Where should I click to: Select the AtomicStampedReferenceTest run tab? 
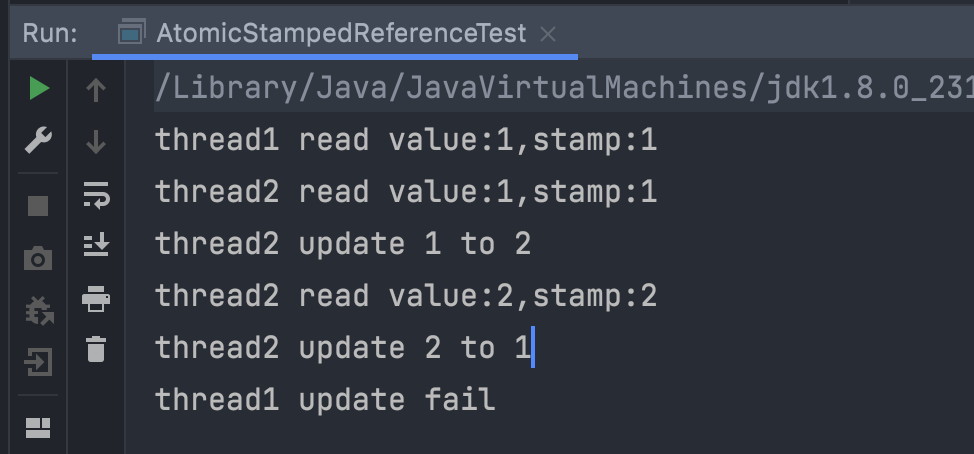click(341, 33)
